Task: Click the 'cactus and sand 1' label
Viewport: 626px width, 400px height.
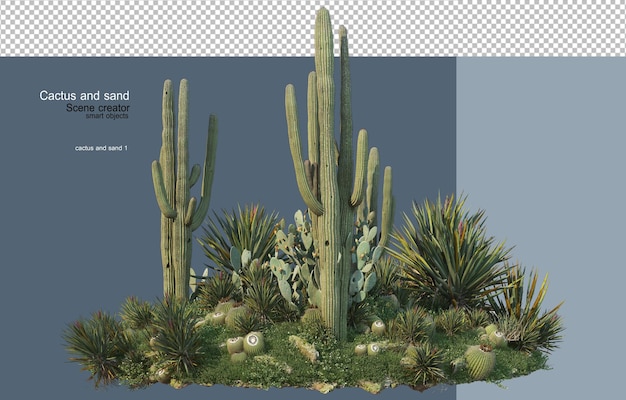Action: pyautogui.click(x=101, y=148)
